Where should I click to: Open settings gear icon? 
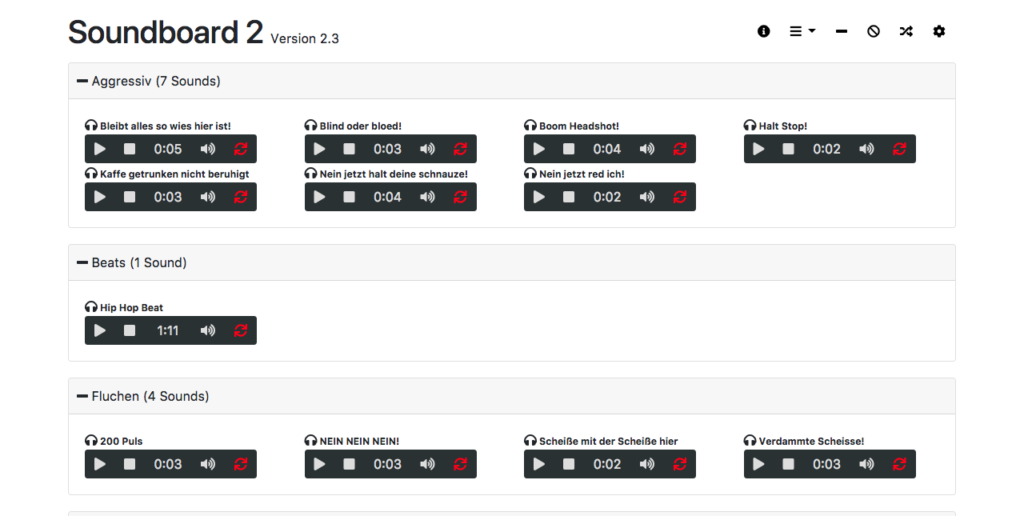click(938, 31)
